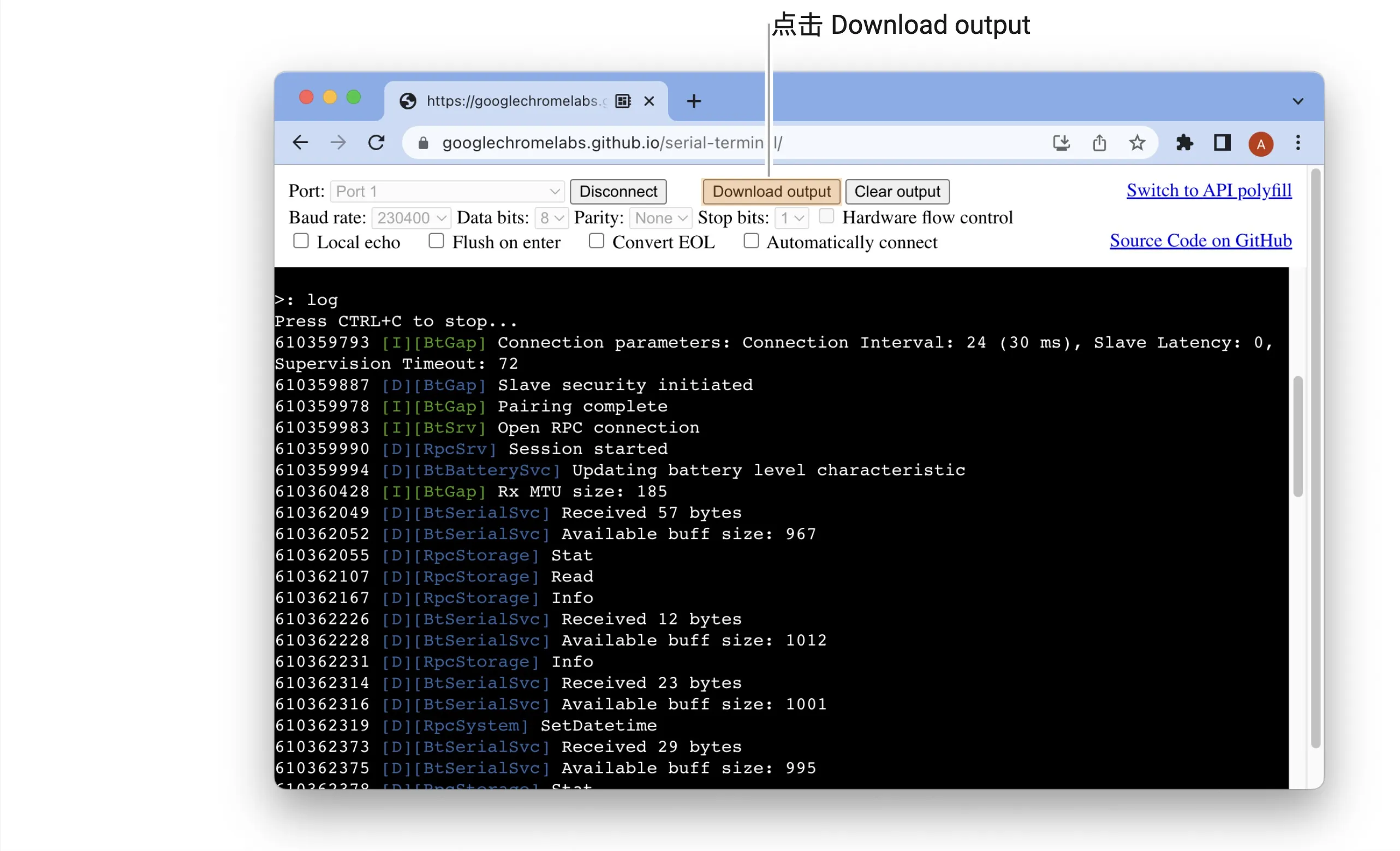Click the 'Press CTRL+C to stop...' line
This screenshot has height=851, width=1400.
pyautogui.click(x=396, y=322)
